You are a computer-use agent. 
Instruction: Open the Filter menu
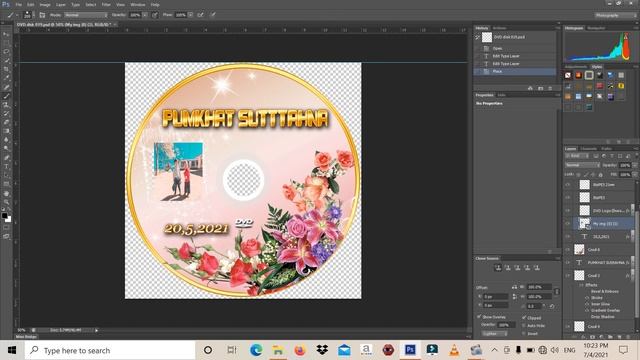click(106, 4)
